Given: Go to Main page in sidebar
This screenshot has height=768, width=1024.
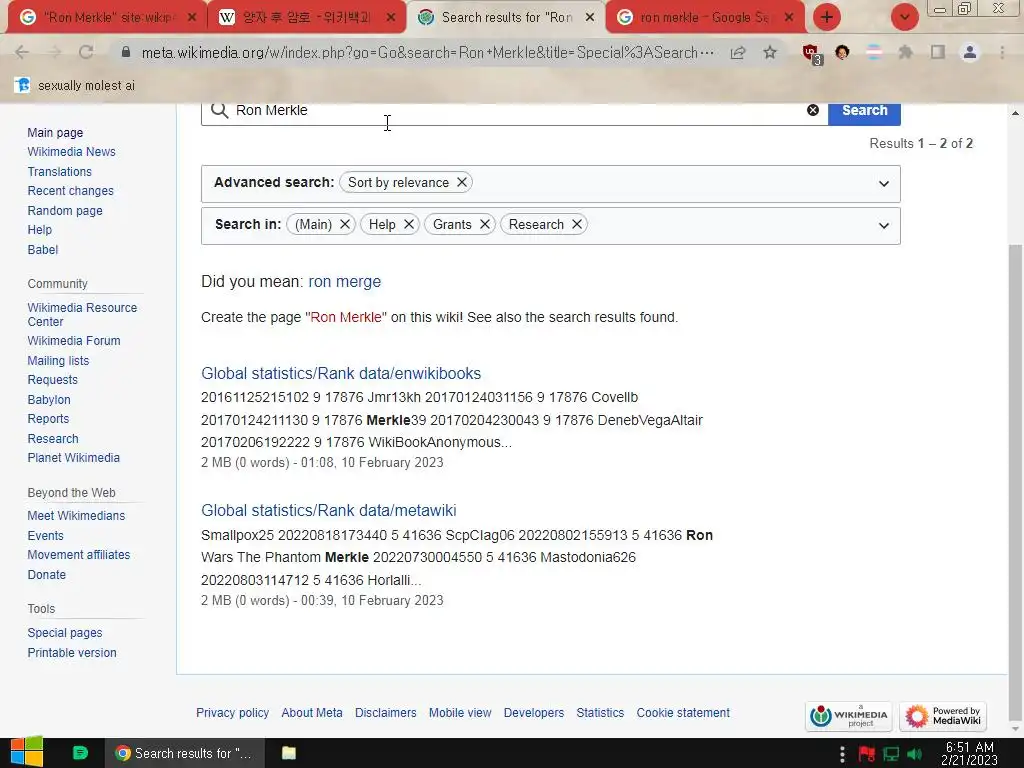Looking at the screenshot, I should [x=55, y=133].
